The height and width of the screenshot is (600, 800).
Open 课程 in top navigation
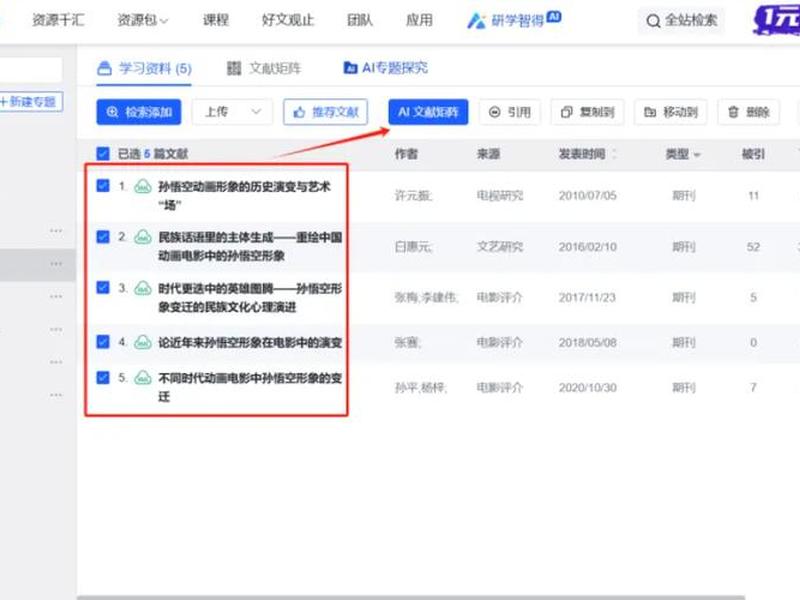[x=216, y=20]
